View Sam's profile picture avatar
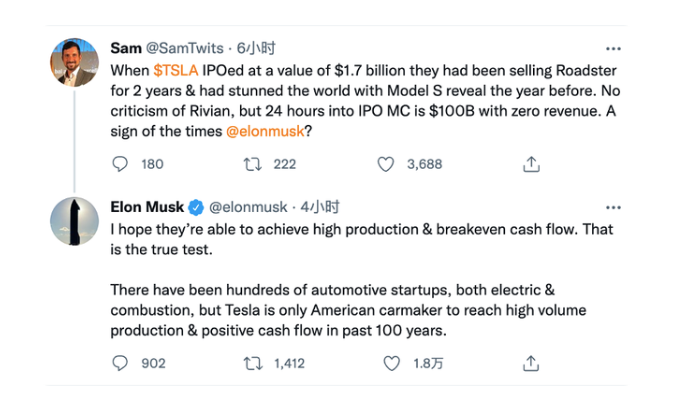Image resolution: width=678 pixels, height=394 pixels. [x=74, y=62]
